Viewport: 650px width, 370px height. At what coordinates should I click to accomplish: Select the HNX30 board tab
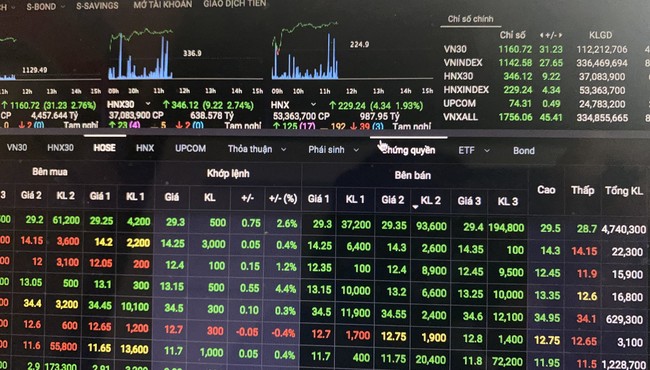pos(60,148)
